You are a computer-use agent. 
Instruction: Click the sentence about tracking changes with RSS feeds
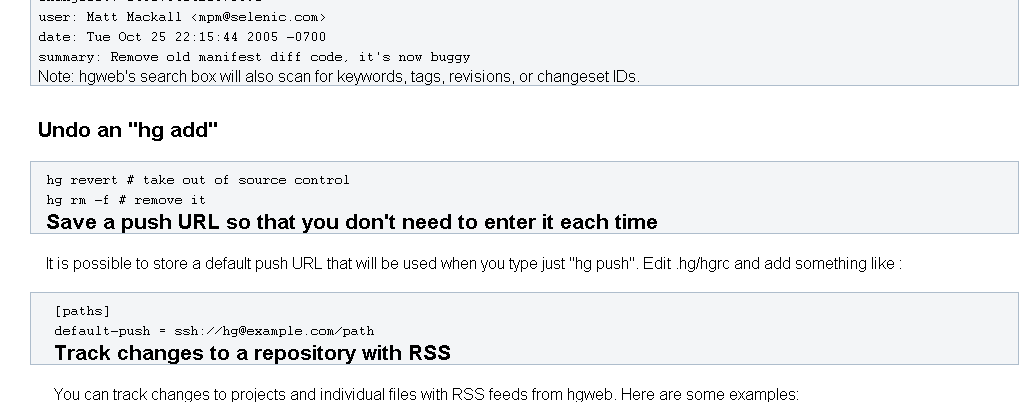426,394
